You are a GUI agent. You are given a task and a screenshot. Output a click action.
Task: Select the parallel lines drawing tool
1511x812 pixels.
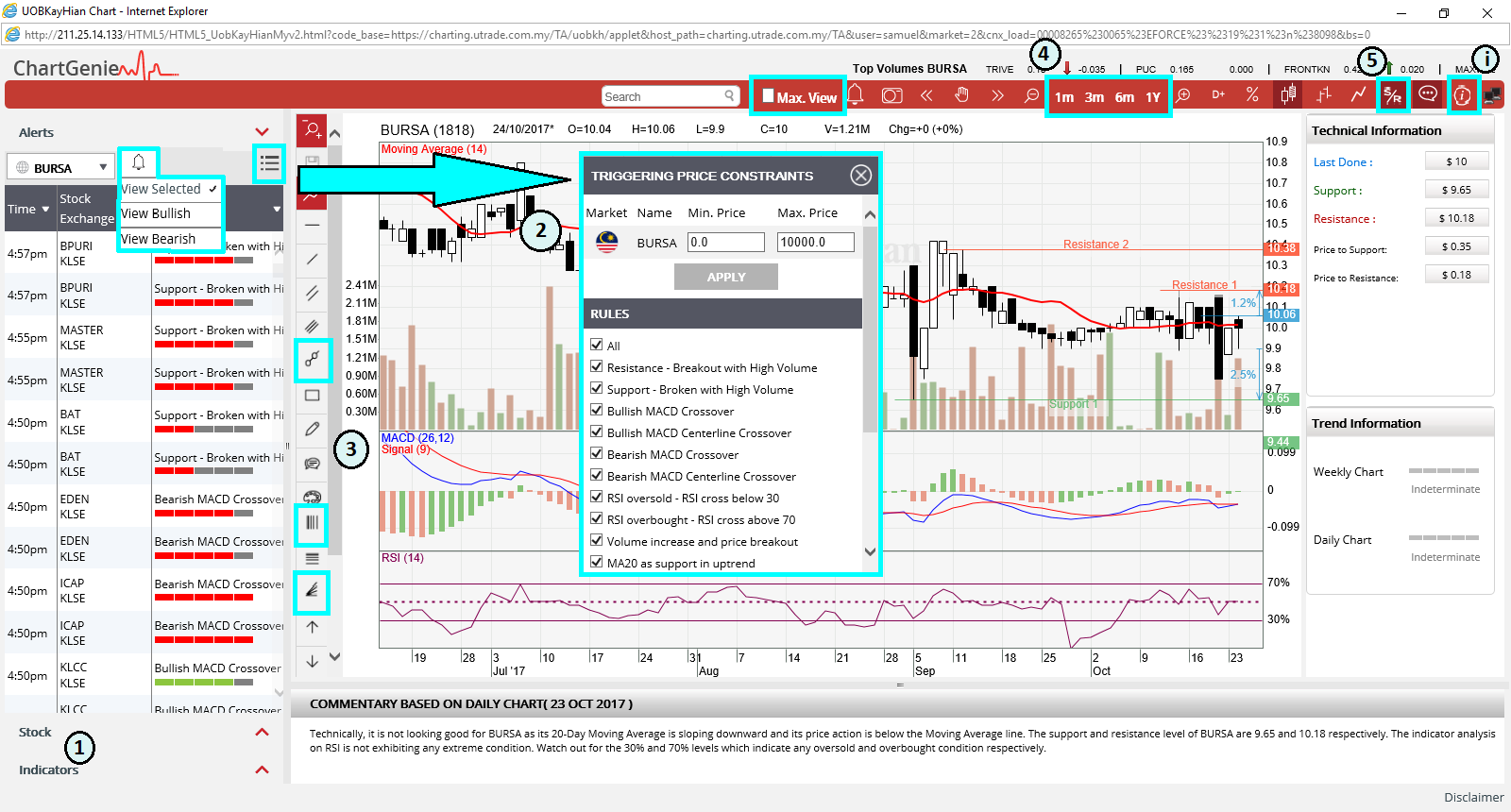tap(312, 293)
